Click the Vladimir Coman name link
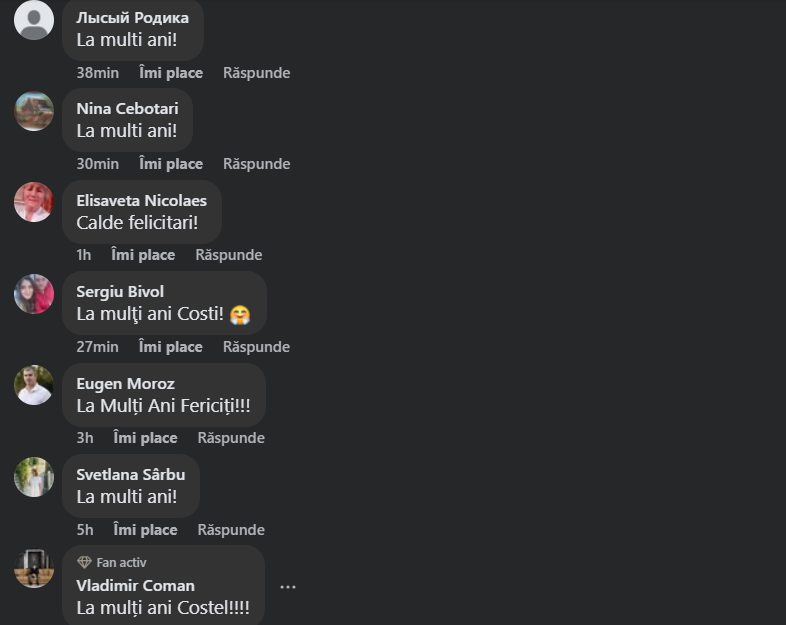The image size is (786, 625). point(135,586)
